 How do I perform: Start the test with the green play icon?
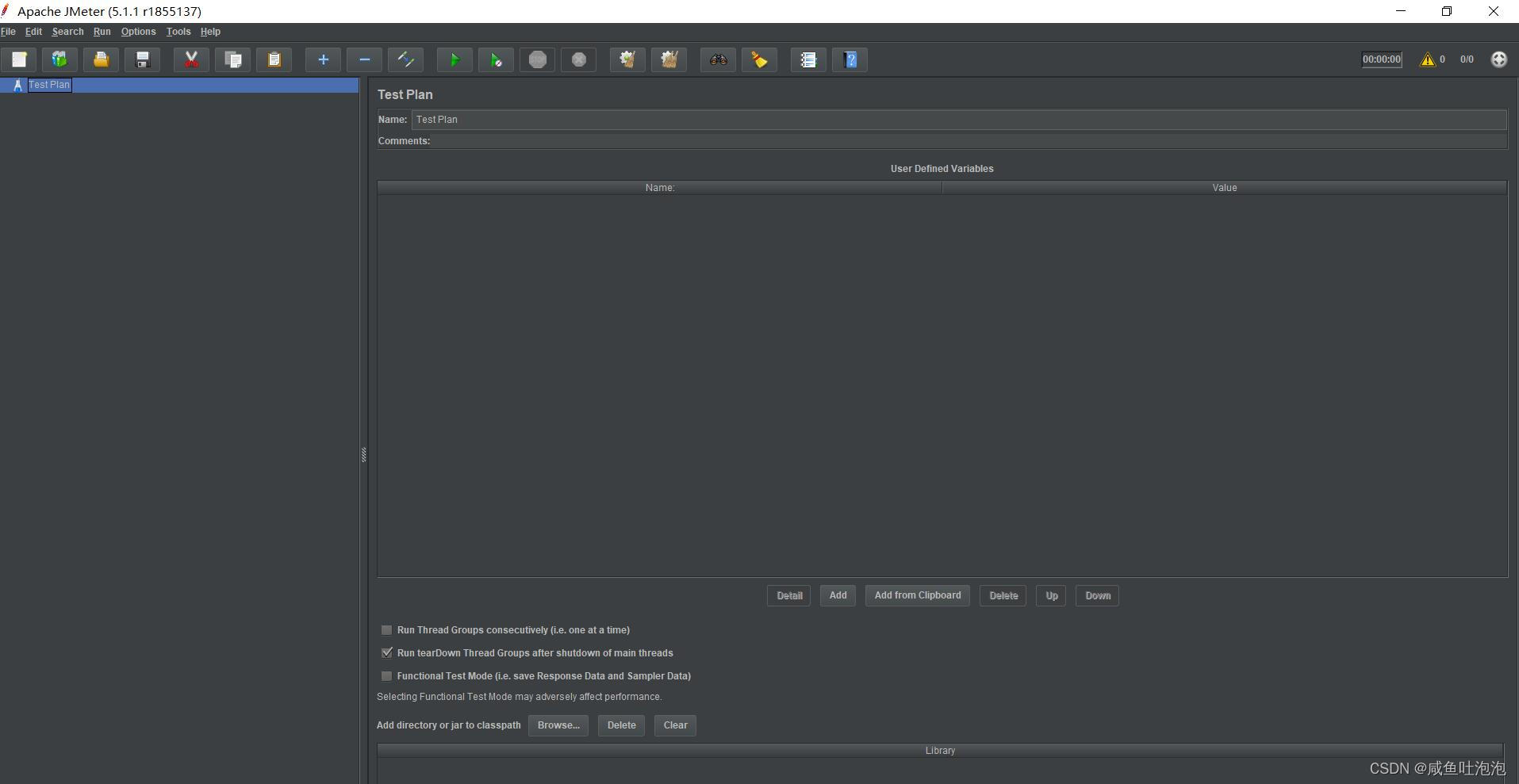coord(455,59)
